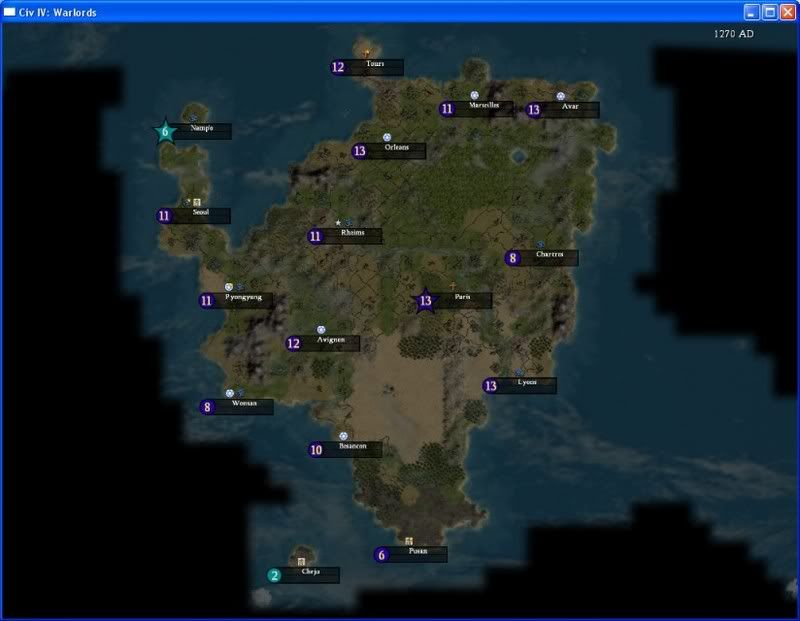Screen dimensions: 800x621
Task: Click the religion icon above Avignon
Action: (x=321, y=330)
